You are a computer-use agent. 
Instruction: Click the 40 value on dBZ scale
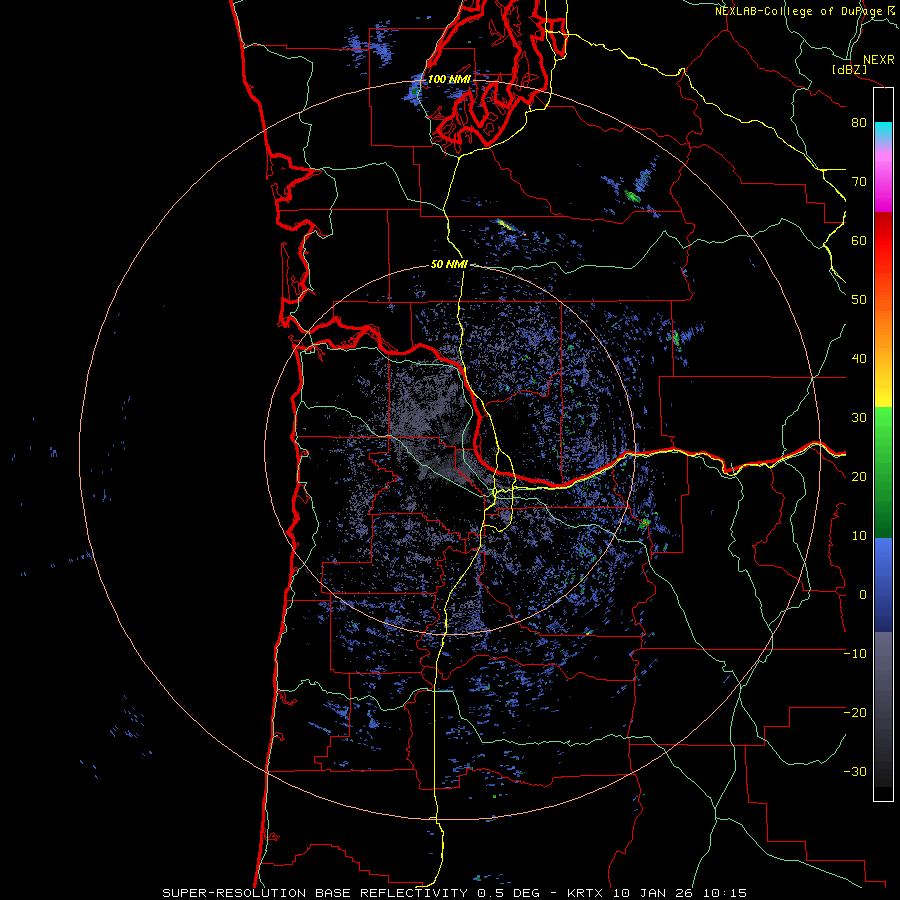tap(859, 359)
